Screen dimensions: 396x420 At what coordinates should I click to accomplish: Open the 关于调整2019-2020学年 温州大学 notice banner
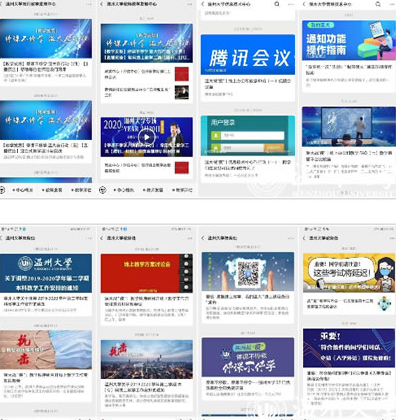(46, 273)
